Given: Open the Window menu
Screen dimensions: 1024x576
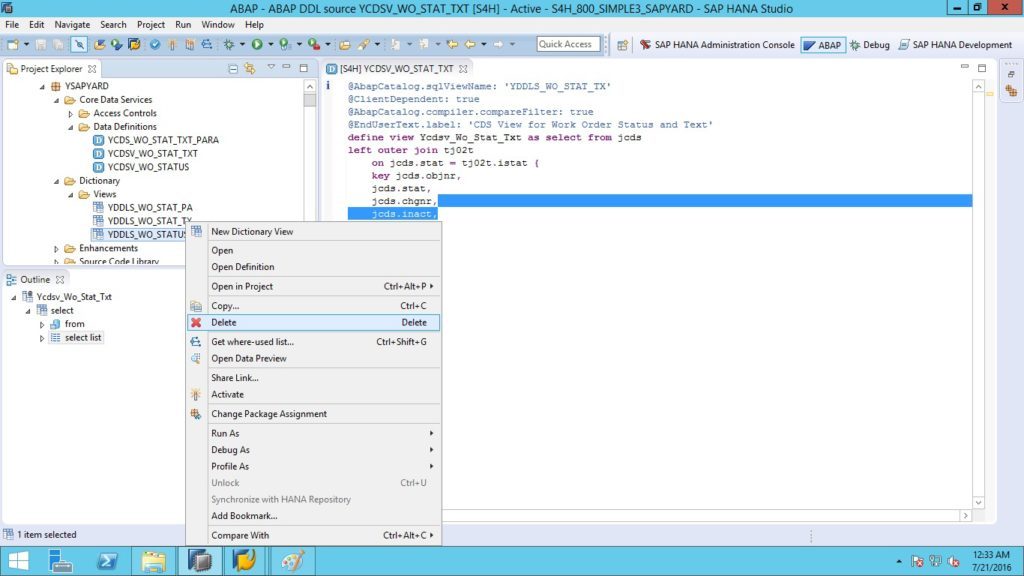Looking at the screenshot, I should (x=217, y=25).
